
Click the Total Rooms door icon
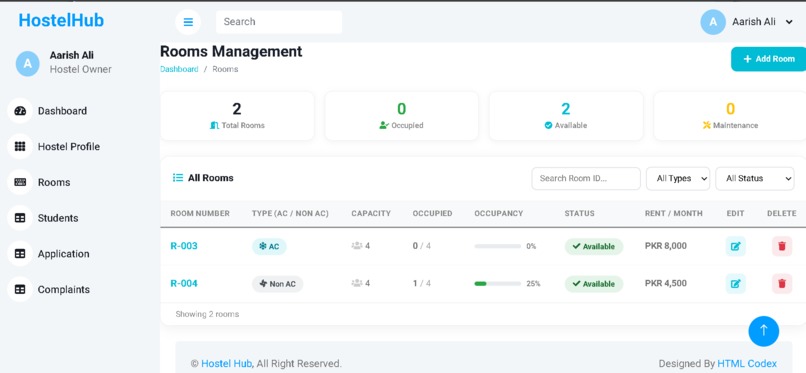214,125
